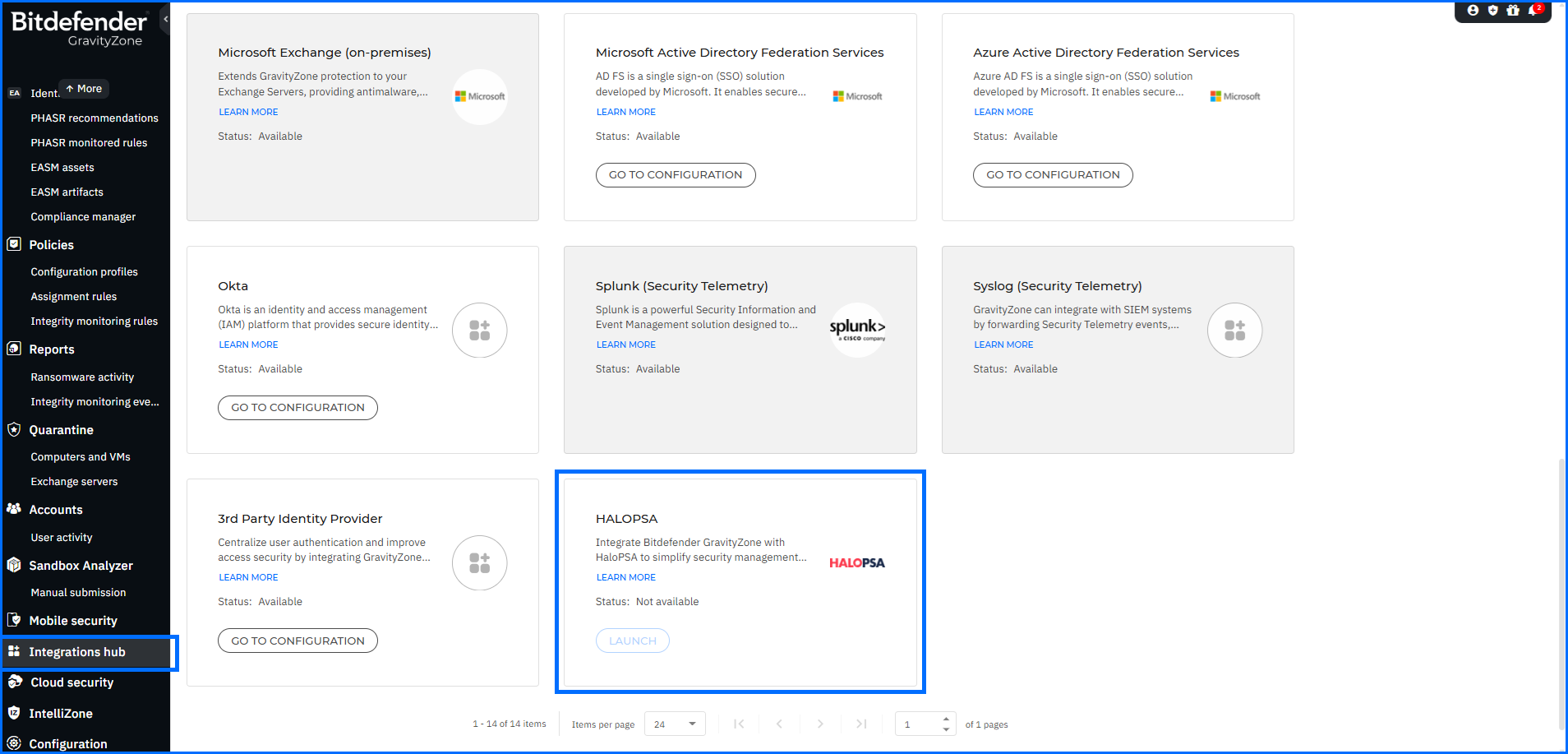
Task: Collapse the sidebar with the left chevron
Action: (x=165, y=18)
